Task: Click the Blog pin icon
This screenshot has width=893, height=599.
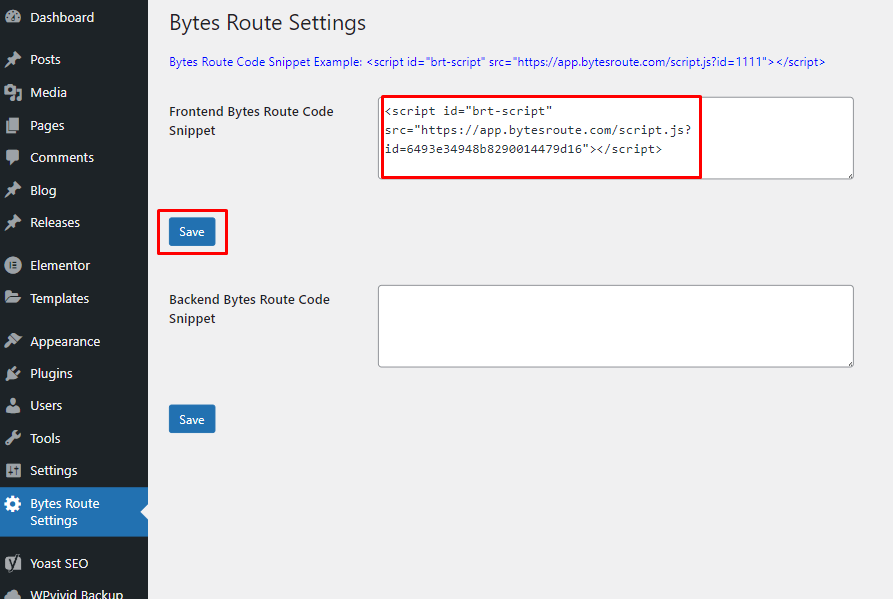Action: click(x=13, y=190)
